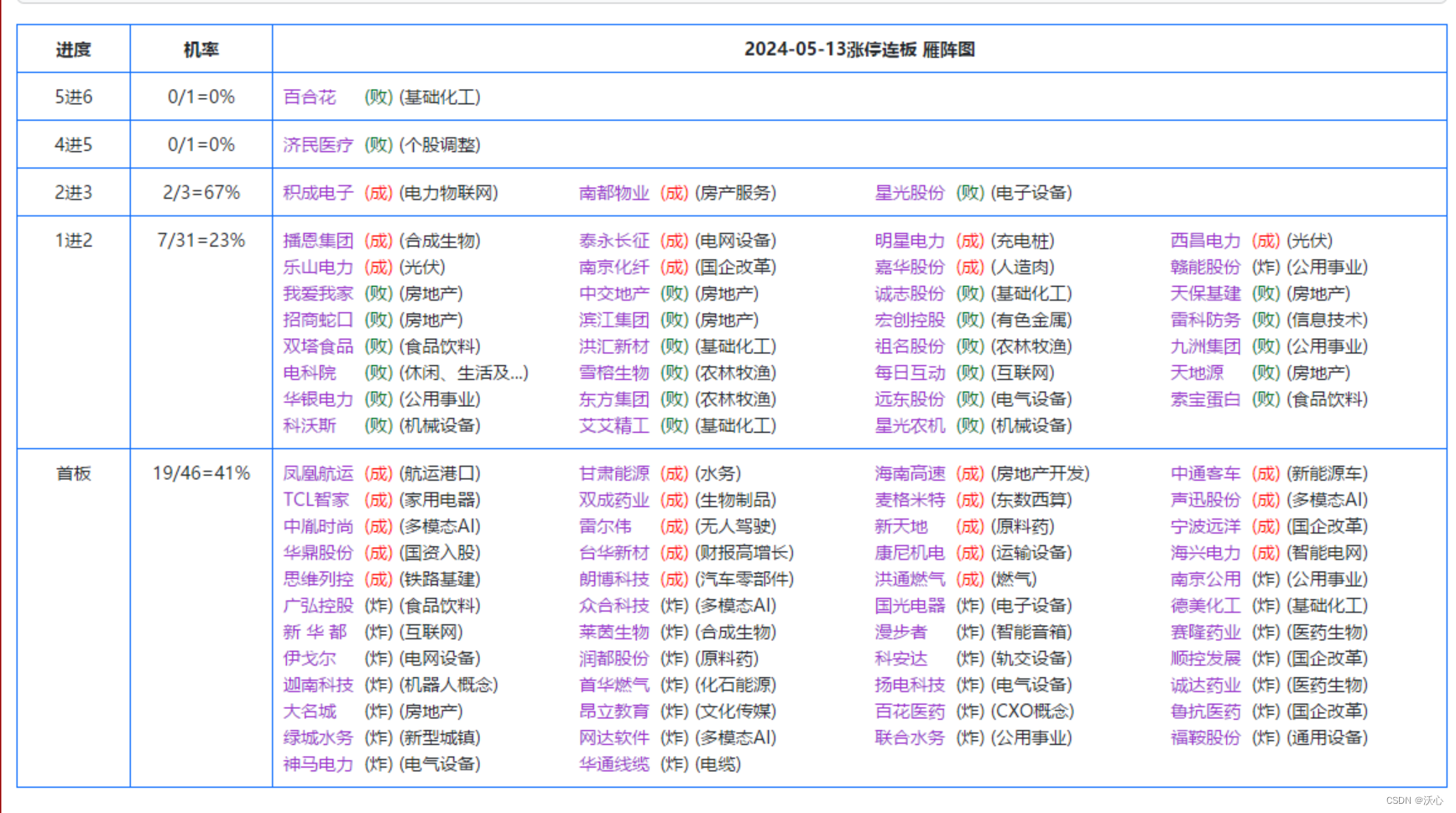Open the 康尼机电 stock link

[910, 553]
